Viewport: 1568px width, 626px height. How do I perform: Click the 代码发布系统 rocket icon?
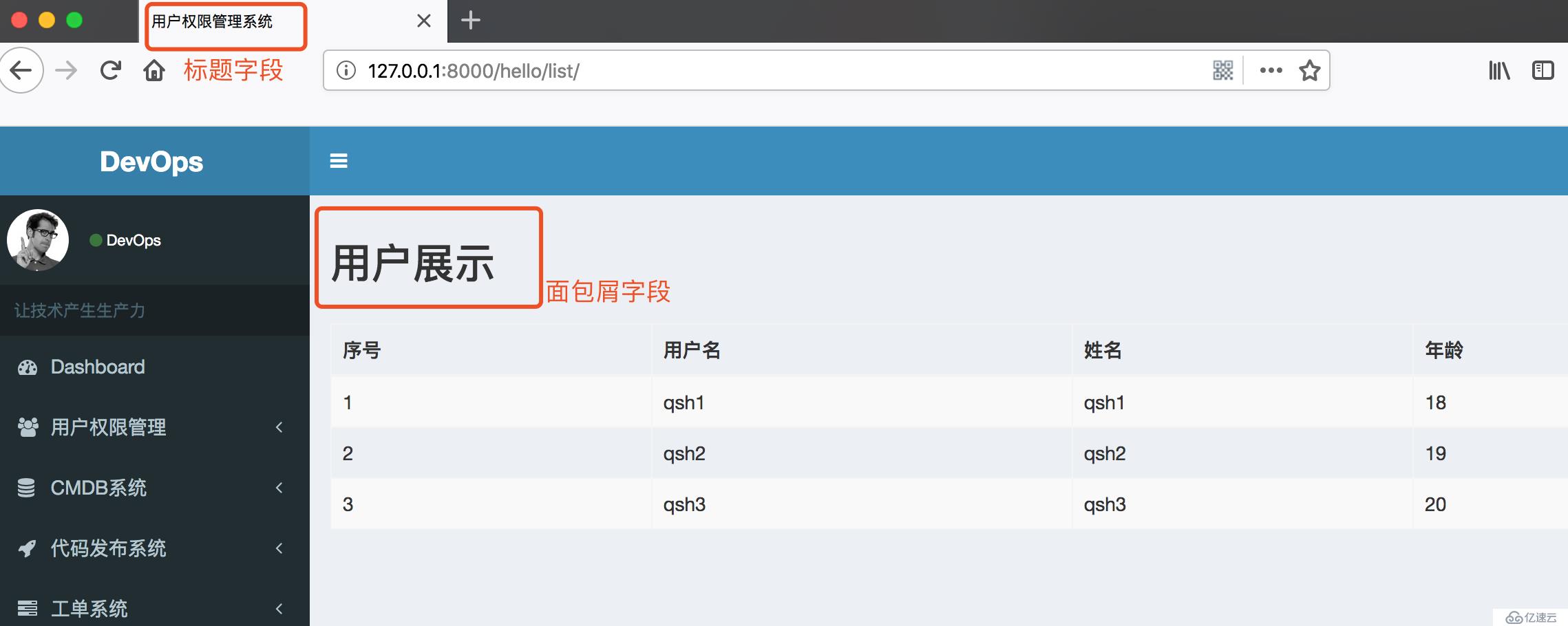coord(27,548)
